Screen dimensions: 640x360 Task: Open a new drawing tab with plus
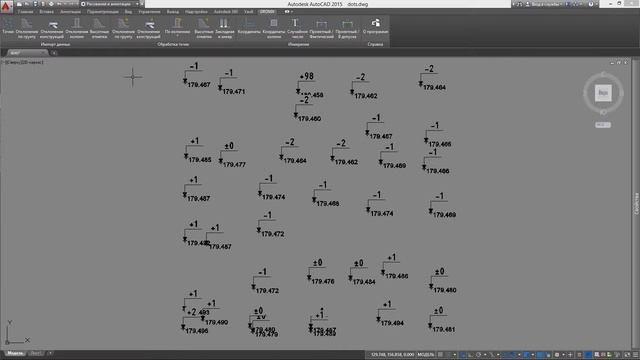point(54,53)
